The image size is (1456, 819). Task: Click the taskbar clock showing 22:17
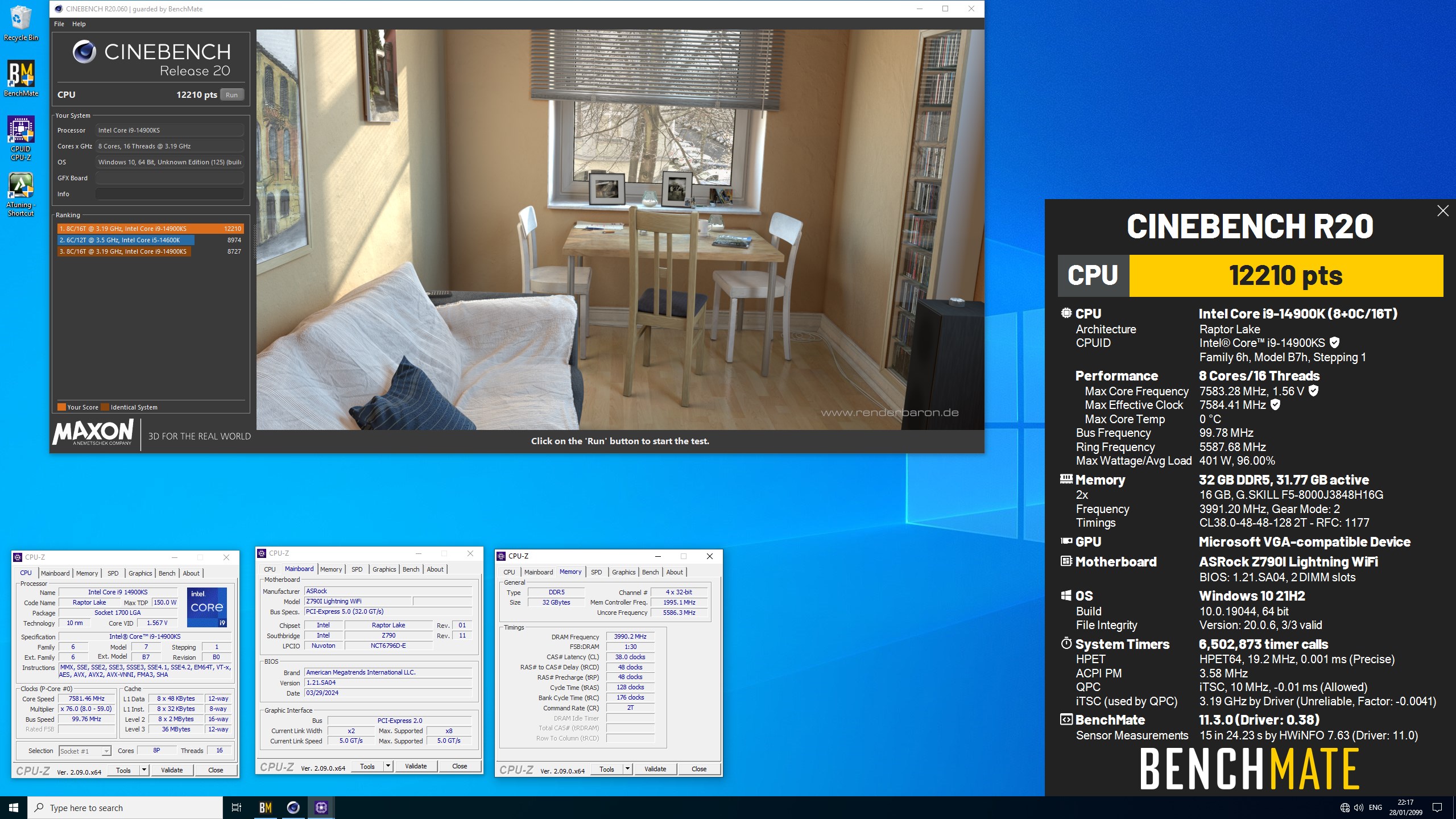1406,808
